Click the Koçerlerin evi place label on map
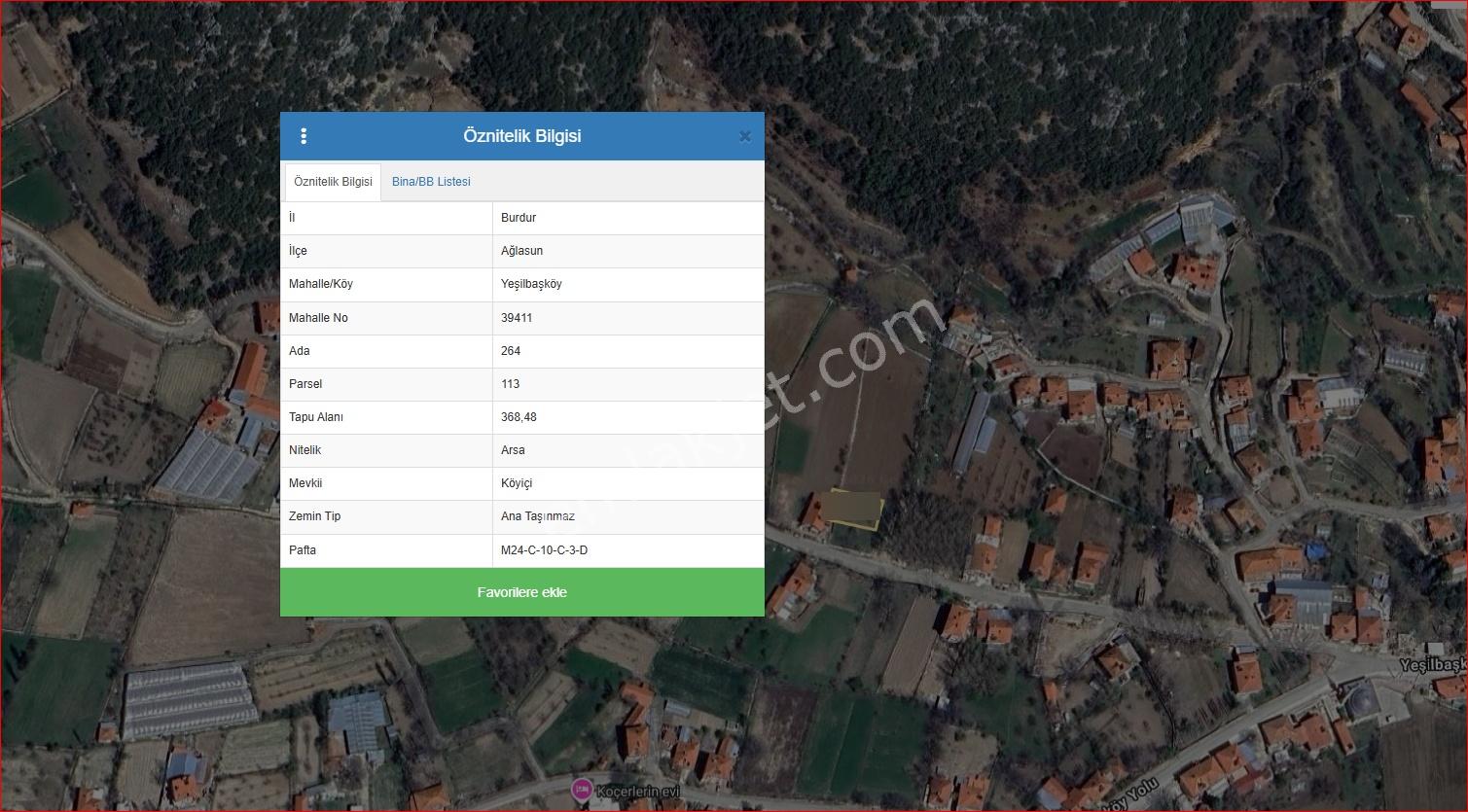1468x812 pixels. 638,792
